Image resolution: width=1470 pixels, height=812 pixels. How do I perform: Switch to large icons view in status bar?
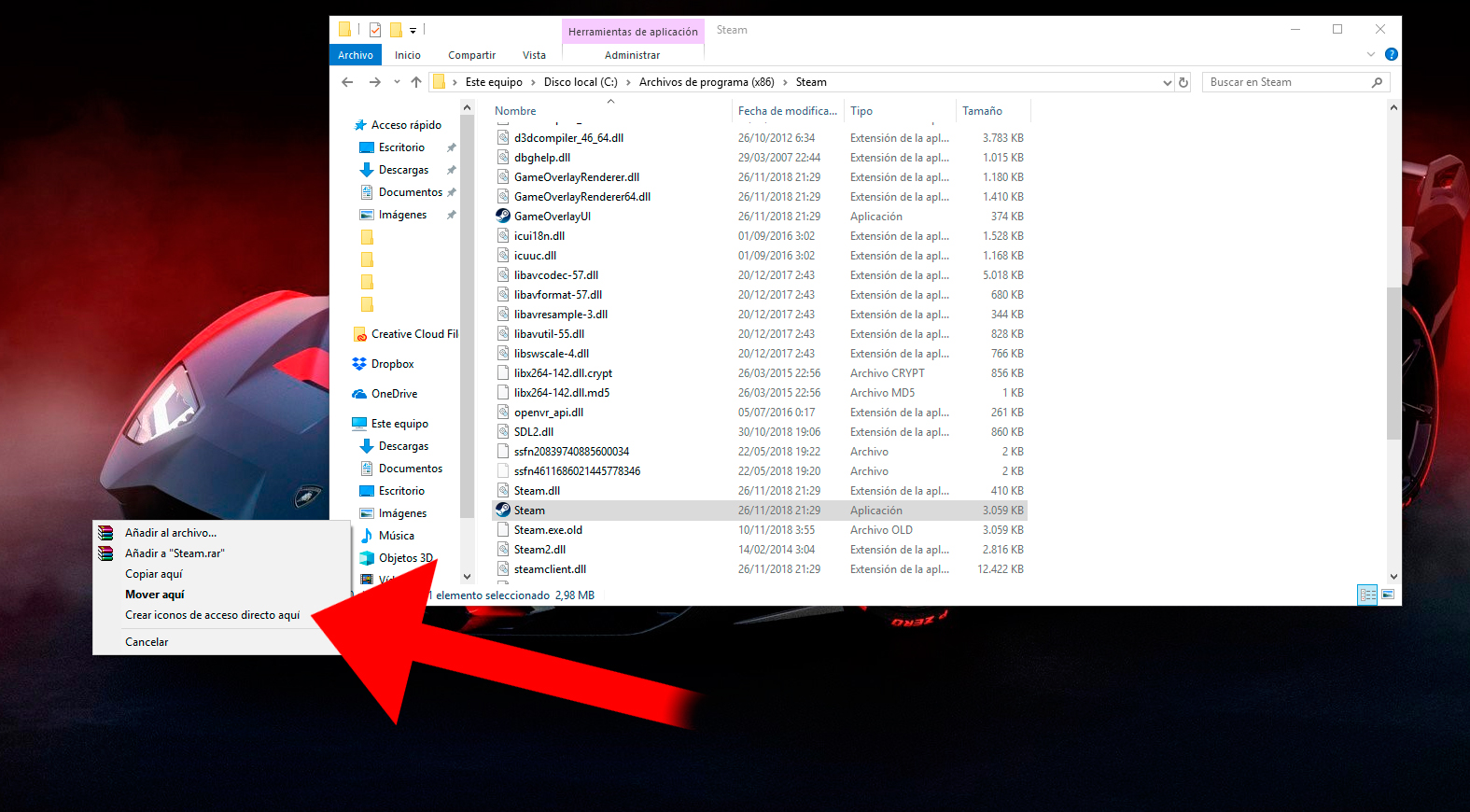(1388, 595)
